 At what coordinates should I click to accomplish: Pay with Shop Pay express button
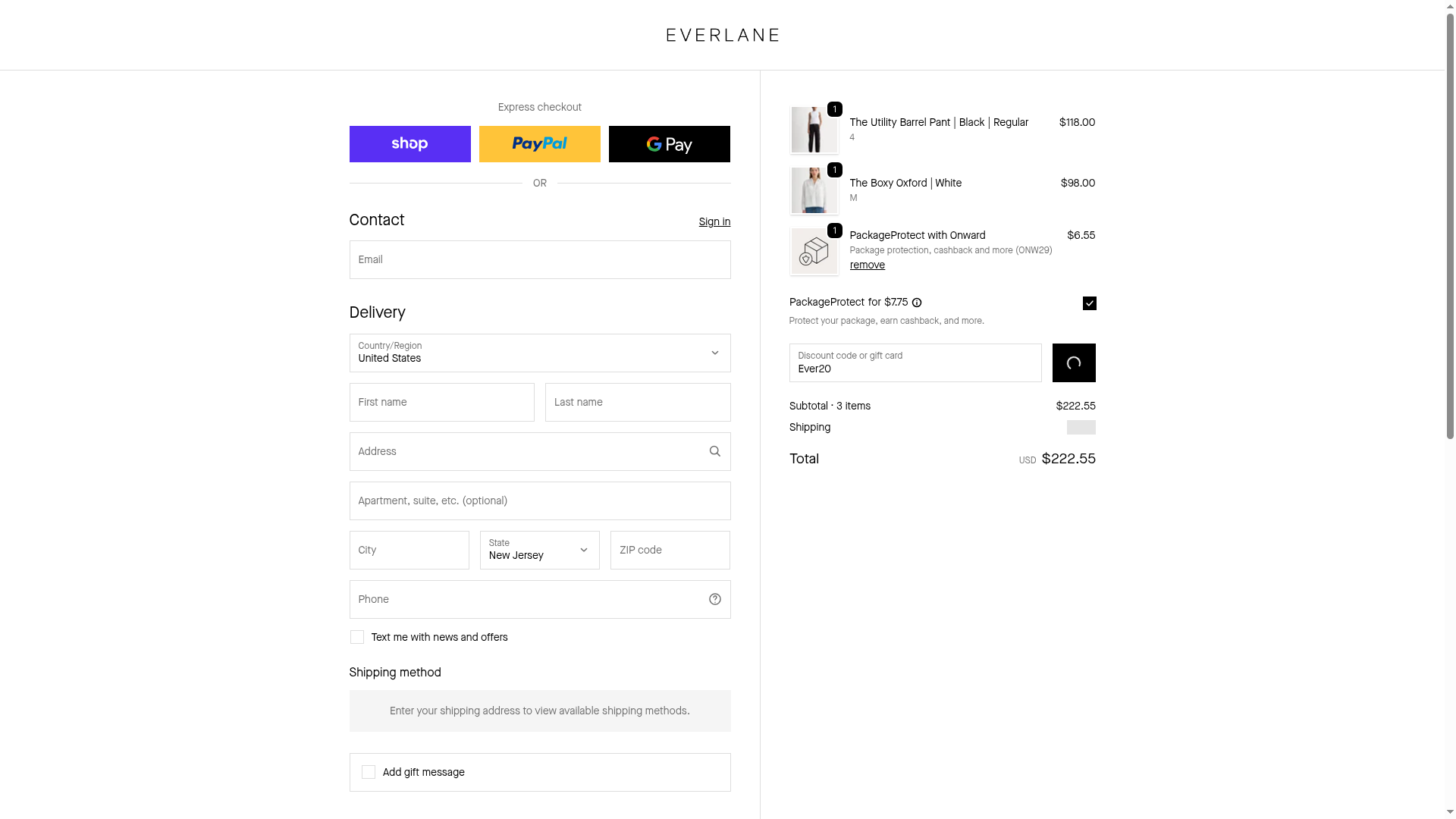409,144
